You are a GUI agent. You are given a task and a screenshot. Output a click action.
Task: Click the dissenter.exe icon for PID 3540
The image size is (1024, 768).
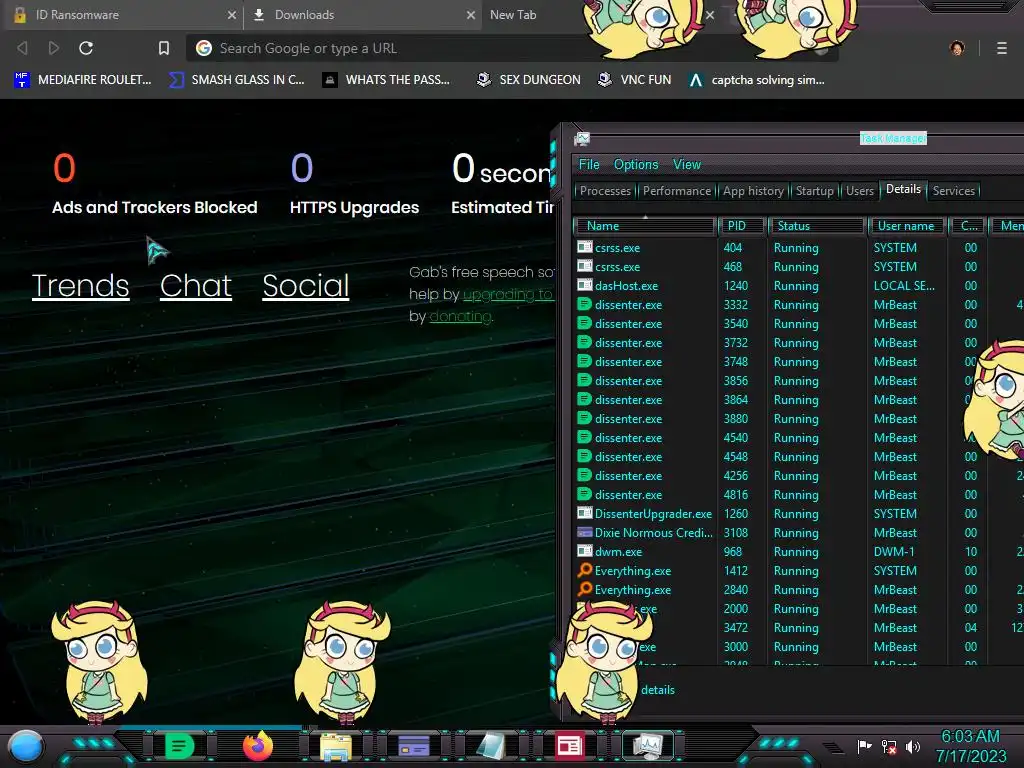click(584, 323)
